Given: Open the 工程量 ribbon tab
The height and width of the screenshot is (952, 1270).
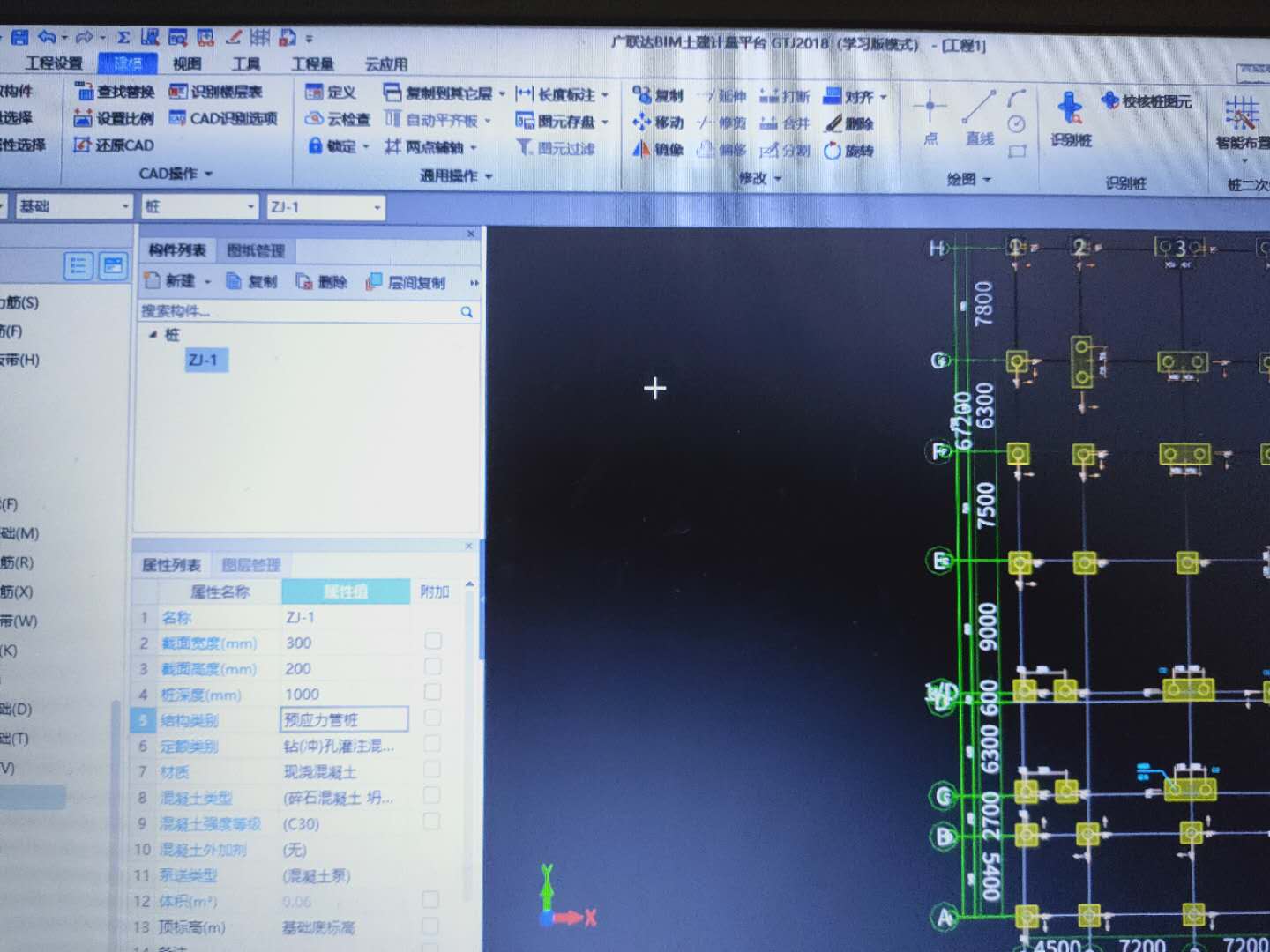Looking at the screenshot, I should pos(313,63).
